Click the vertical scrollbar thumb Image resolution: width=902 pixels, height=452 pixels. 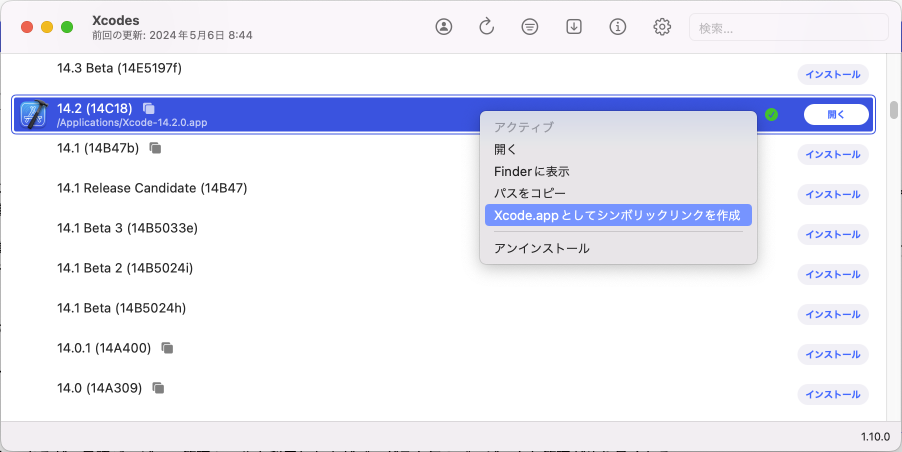(x=893, y=110)
